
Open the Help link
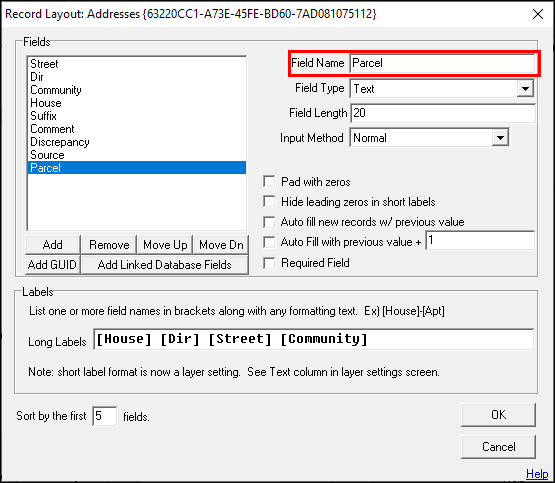[x=537, y=474]
